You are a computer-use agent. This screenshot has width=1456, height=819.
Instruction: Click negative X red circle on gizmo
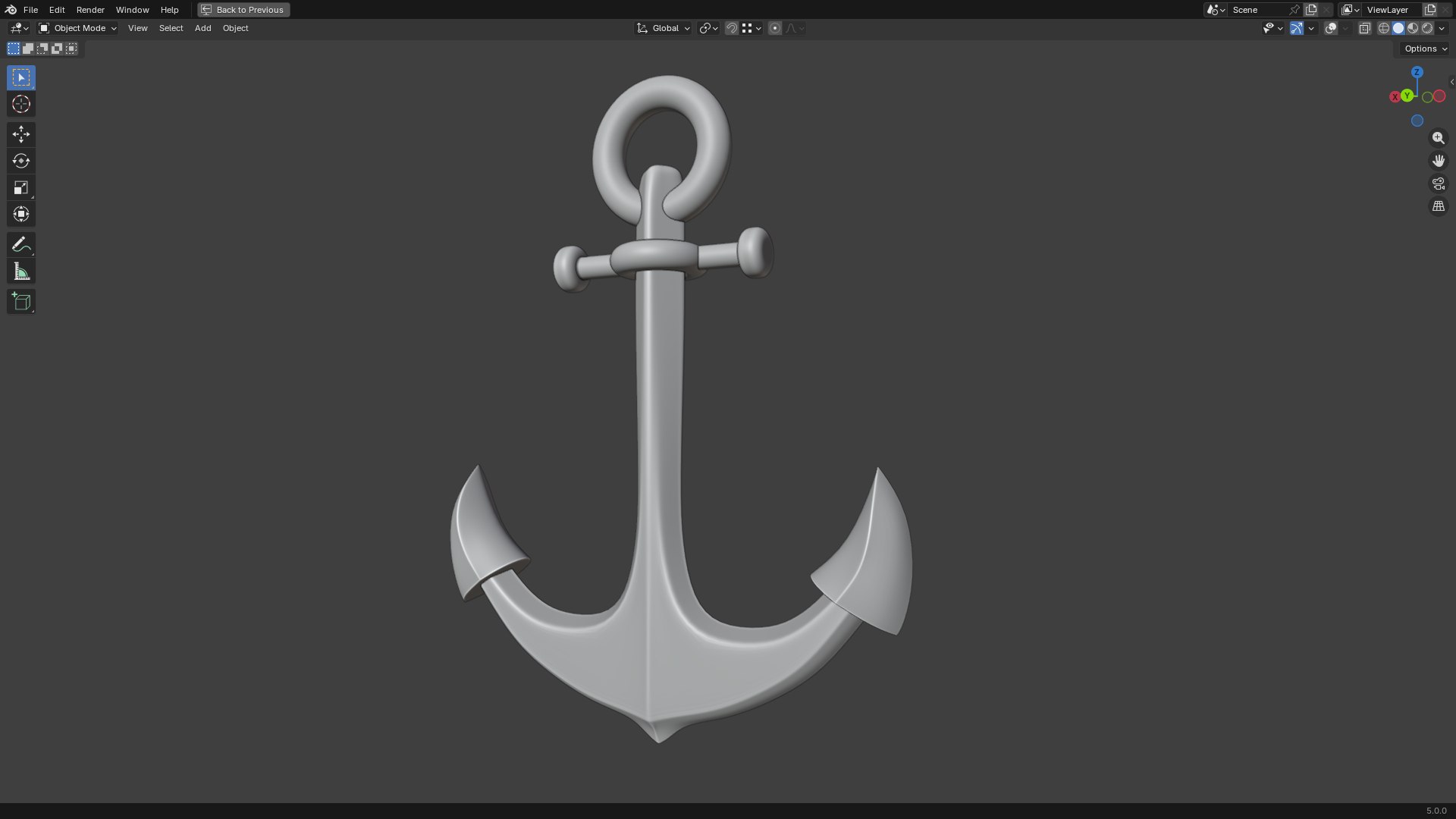coord(1439,96)
